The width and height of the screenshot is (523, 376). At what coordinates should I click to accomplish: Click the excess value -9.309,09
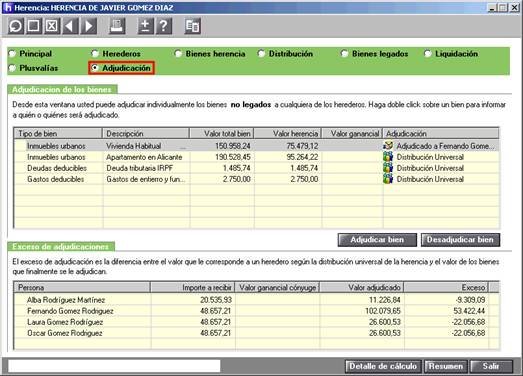470,300
